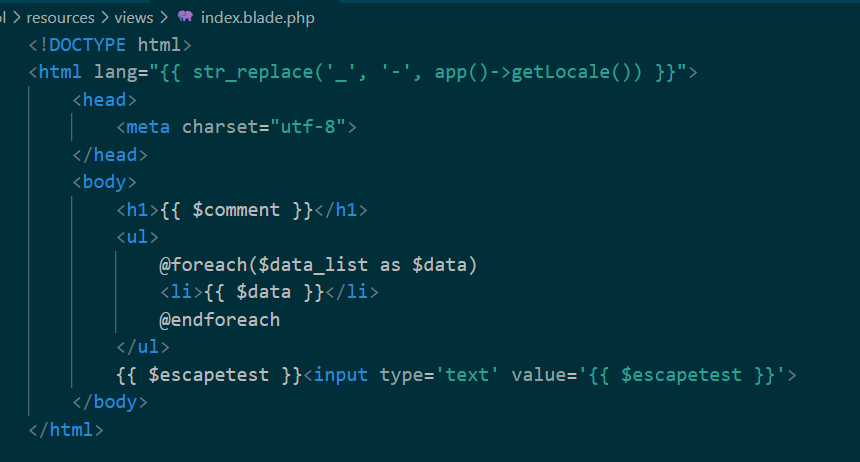Click the $data variable inside li
Viewport: 860px width, 462px height.
263,292
